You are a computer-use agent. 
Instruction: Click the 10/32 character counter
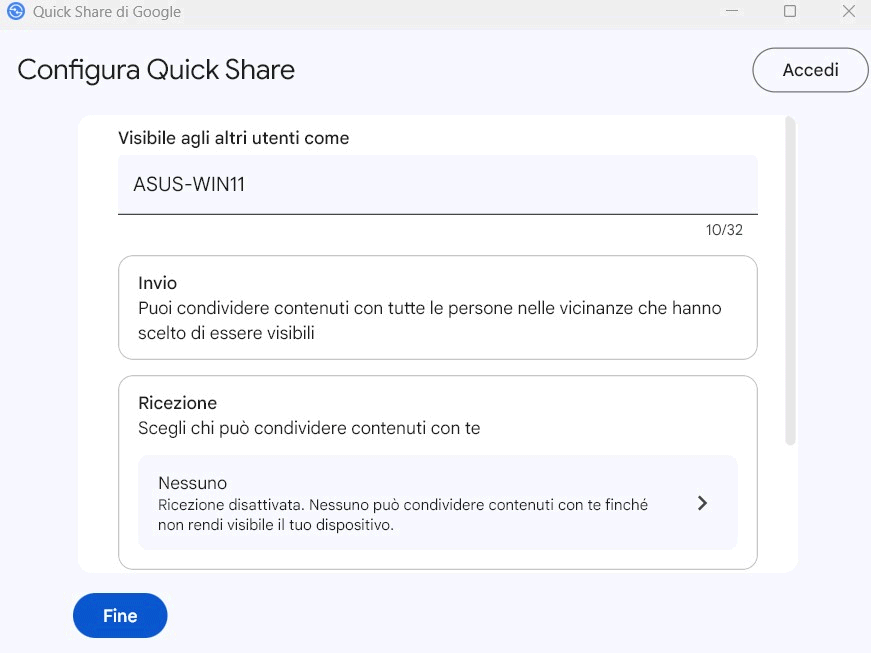coord(724,230)
